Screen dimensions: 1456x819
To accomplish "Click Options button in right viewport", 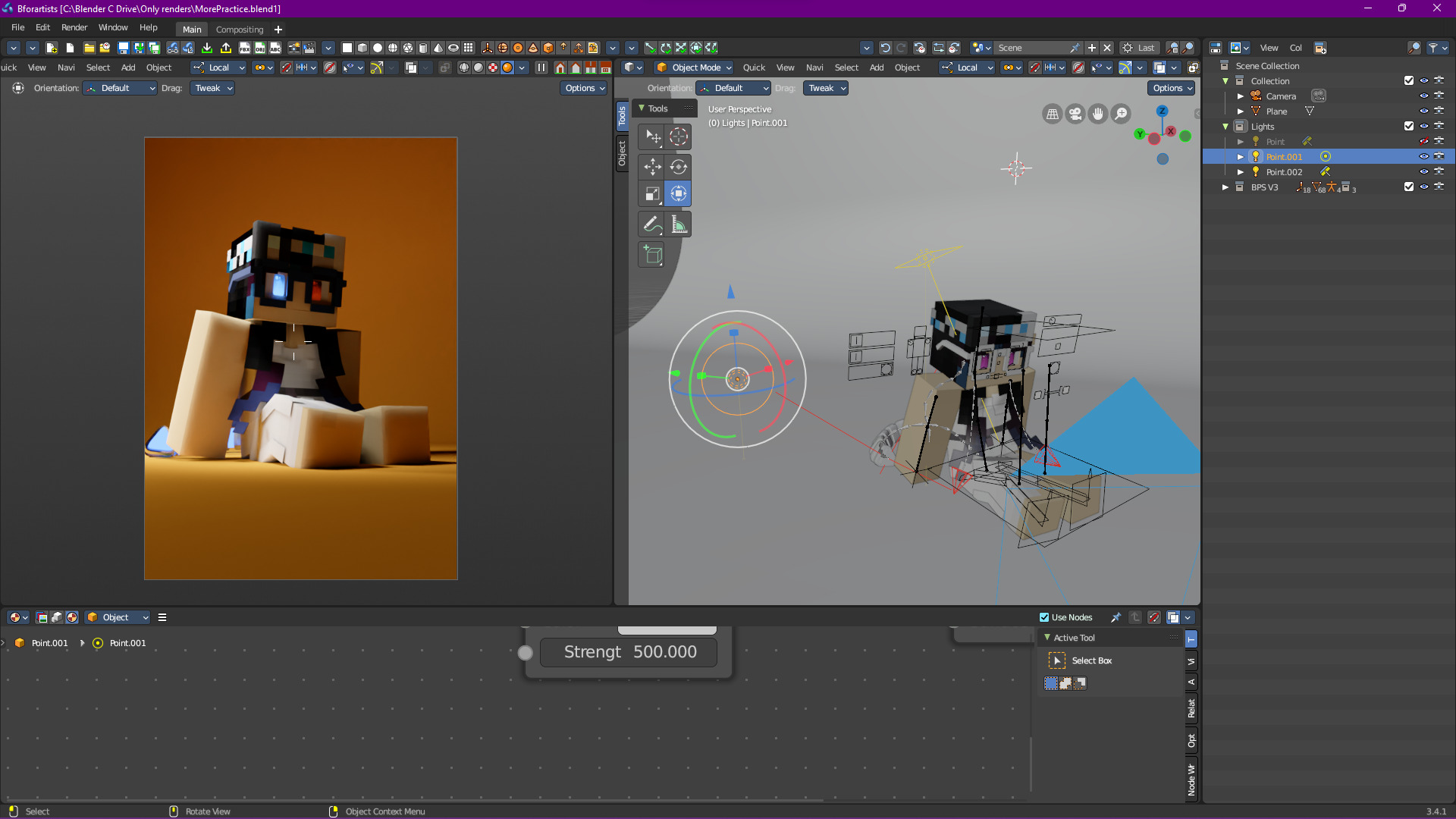I will pos(1171,88).
